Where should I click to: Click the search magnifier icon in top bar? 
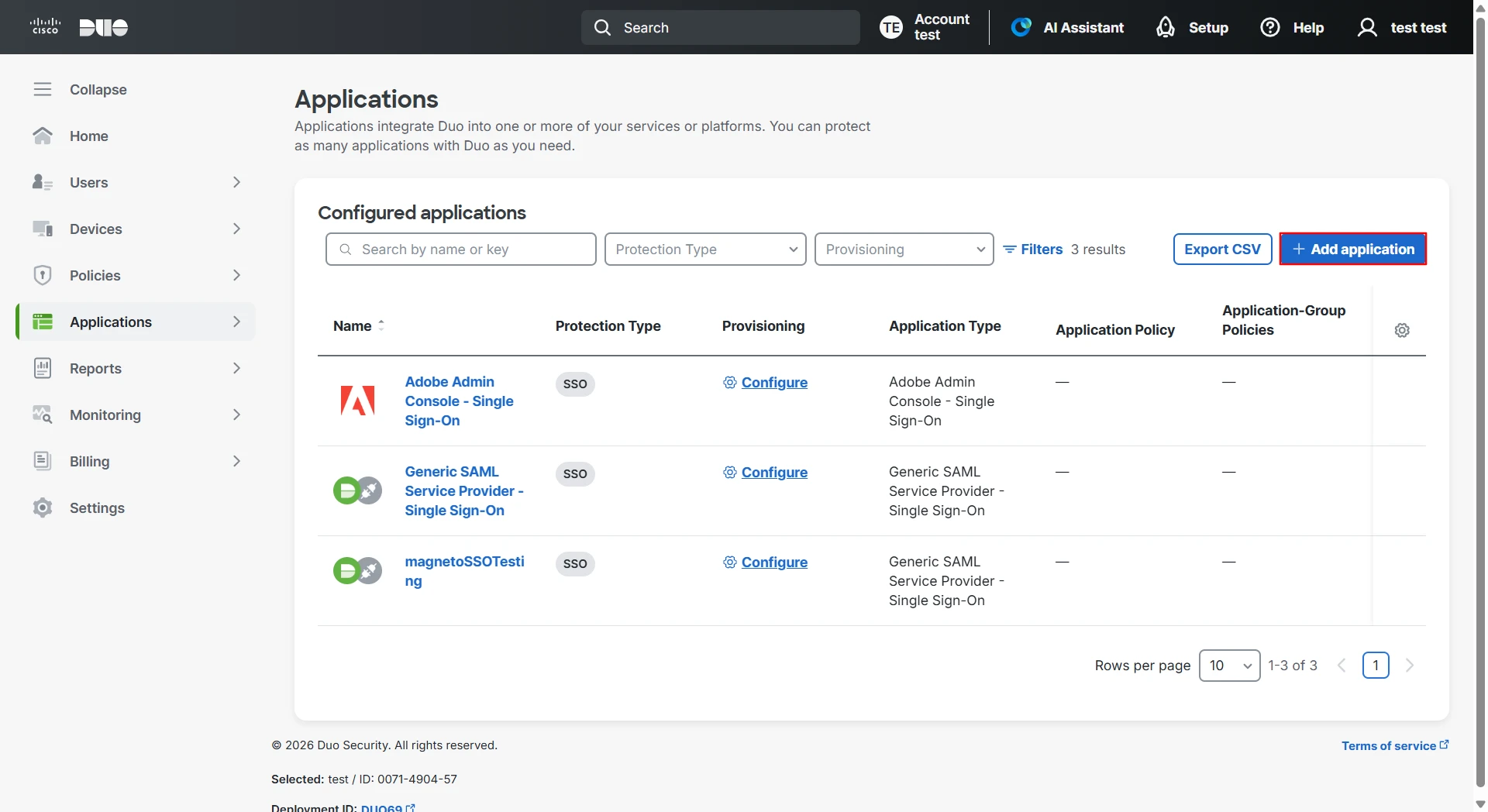602,28
